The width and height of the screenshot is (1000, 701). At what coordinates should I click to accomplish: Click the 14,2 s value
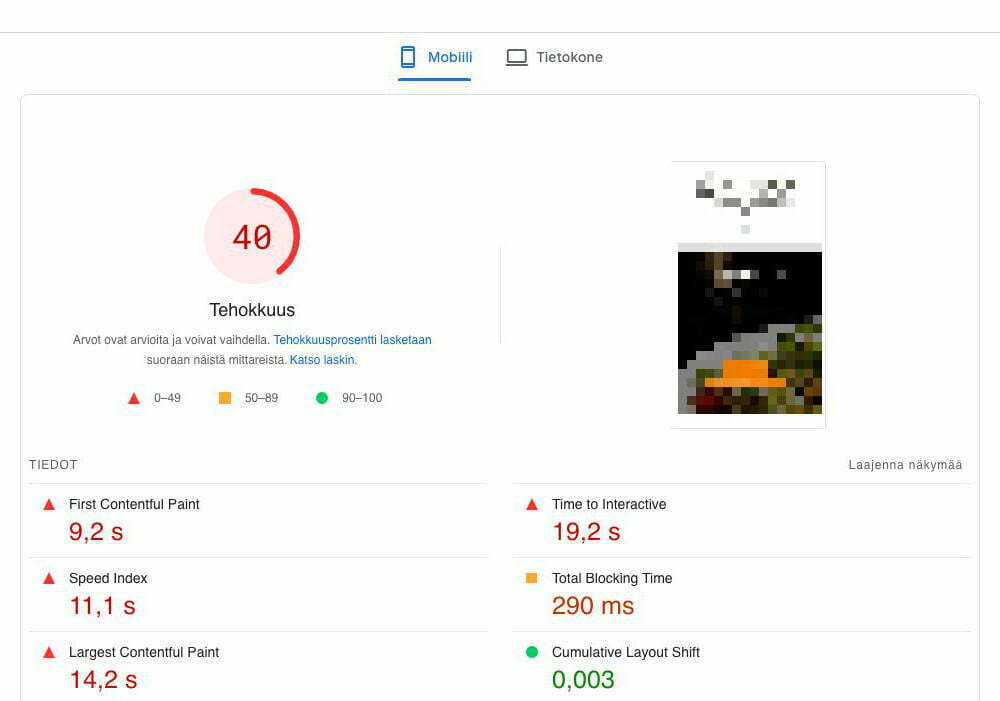(x=103, y=680)
